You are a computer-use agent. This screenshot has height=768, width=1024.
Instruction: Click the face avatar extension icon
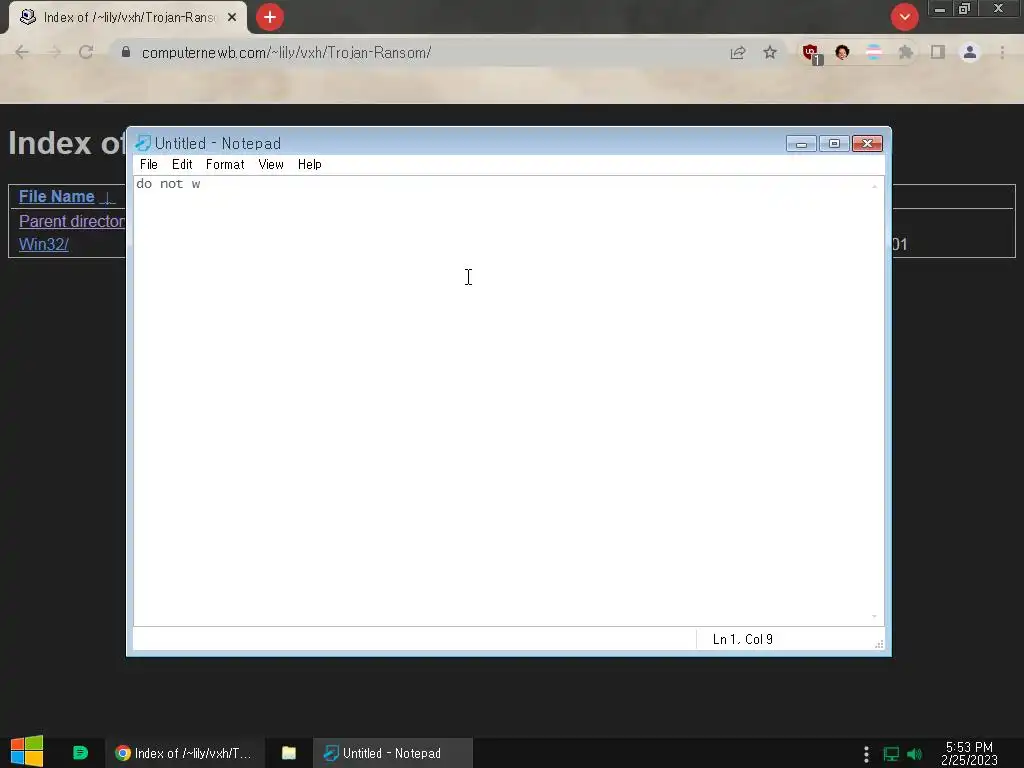point(842,52)
